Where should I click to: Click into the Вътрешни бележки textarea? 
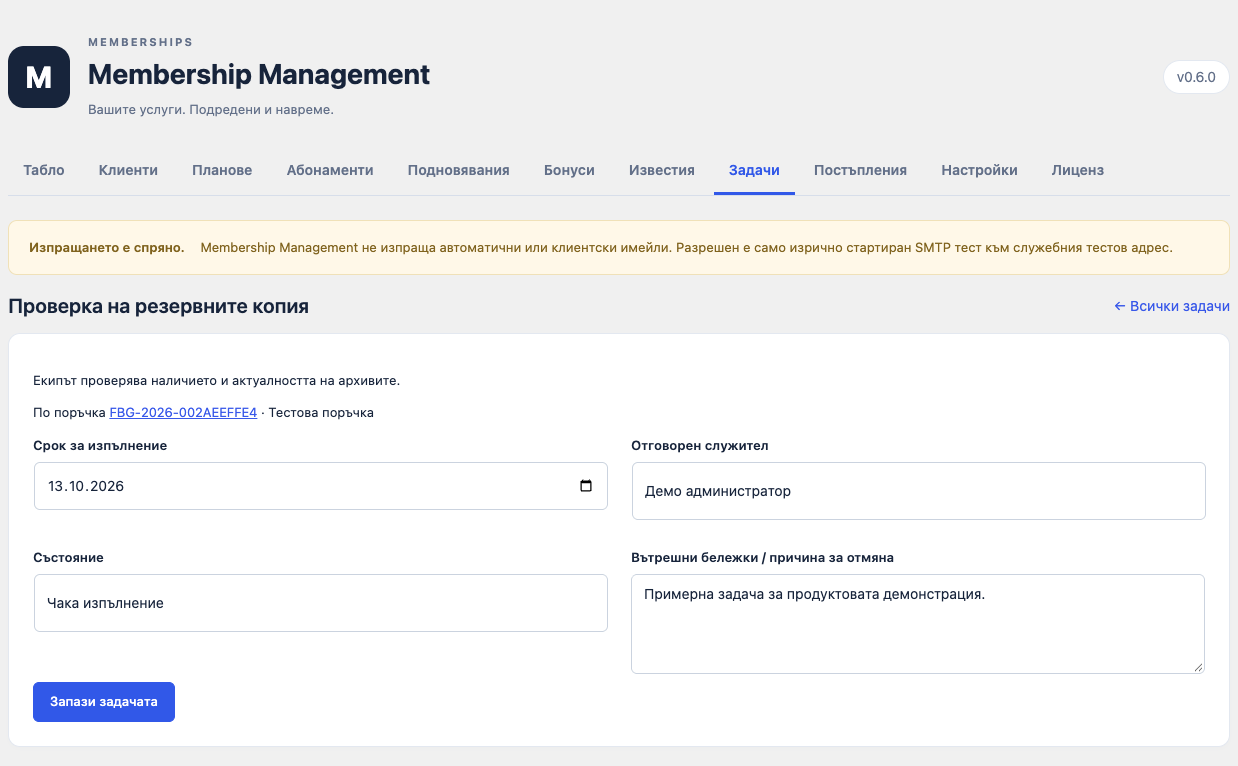918,623
